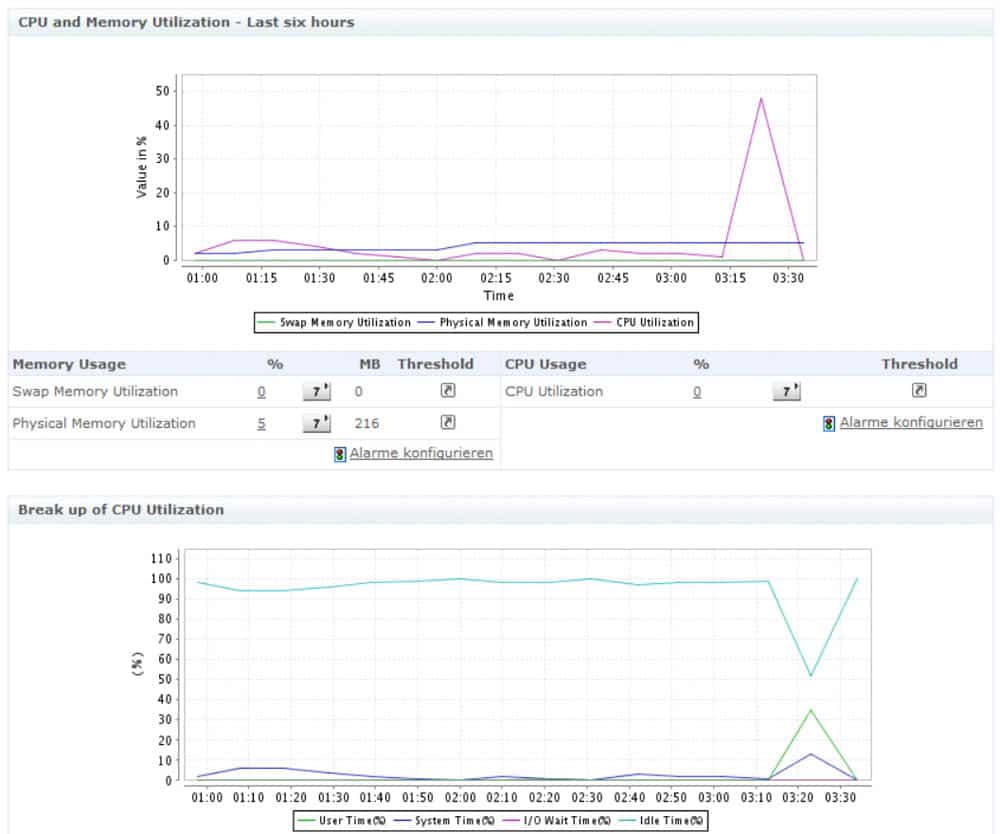Click Idle Time dip in breakup chart

(x=811, y=675)
